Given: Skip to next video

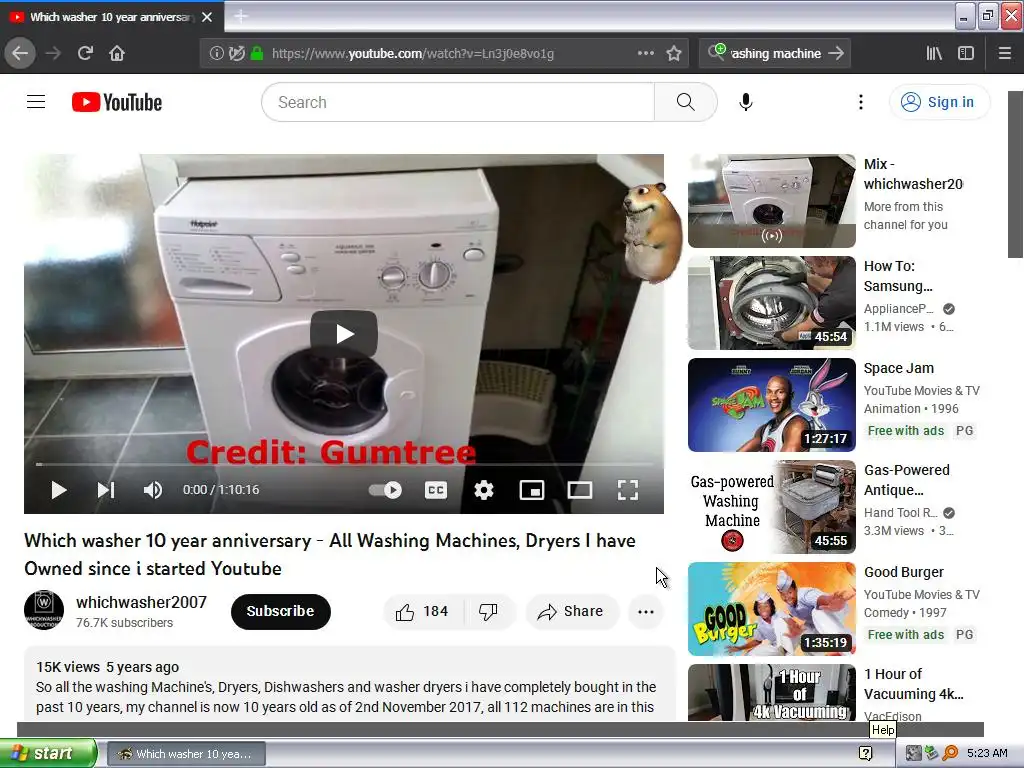Looking at the screenshot, I should point(106,490).
